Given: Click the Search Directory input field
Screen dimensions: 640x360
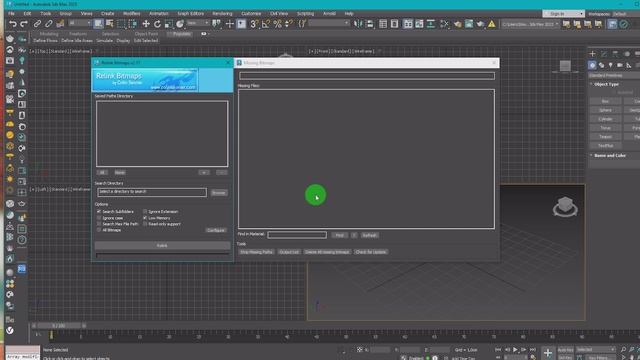Looking at the screenshot, I should [x=152, y=192].
